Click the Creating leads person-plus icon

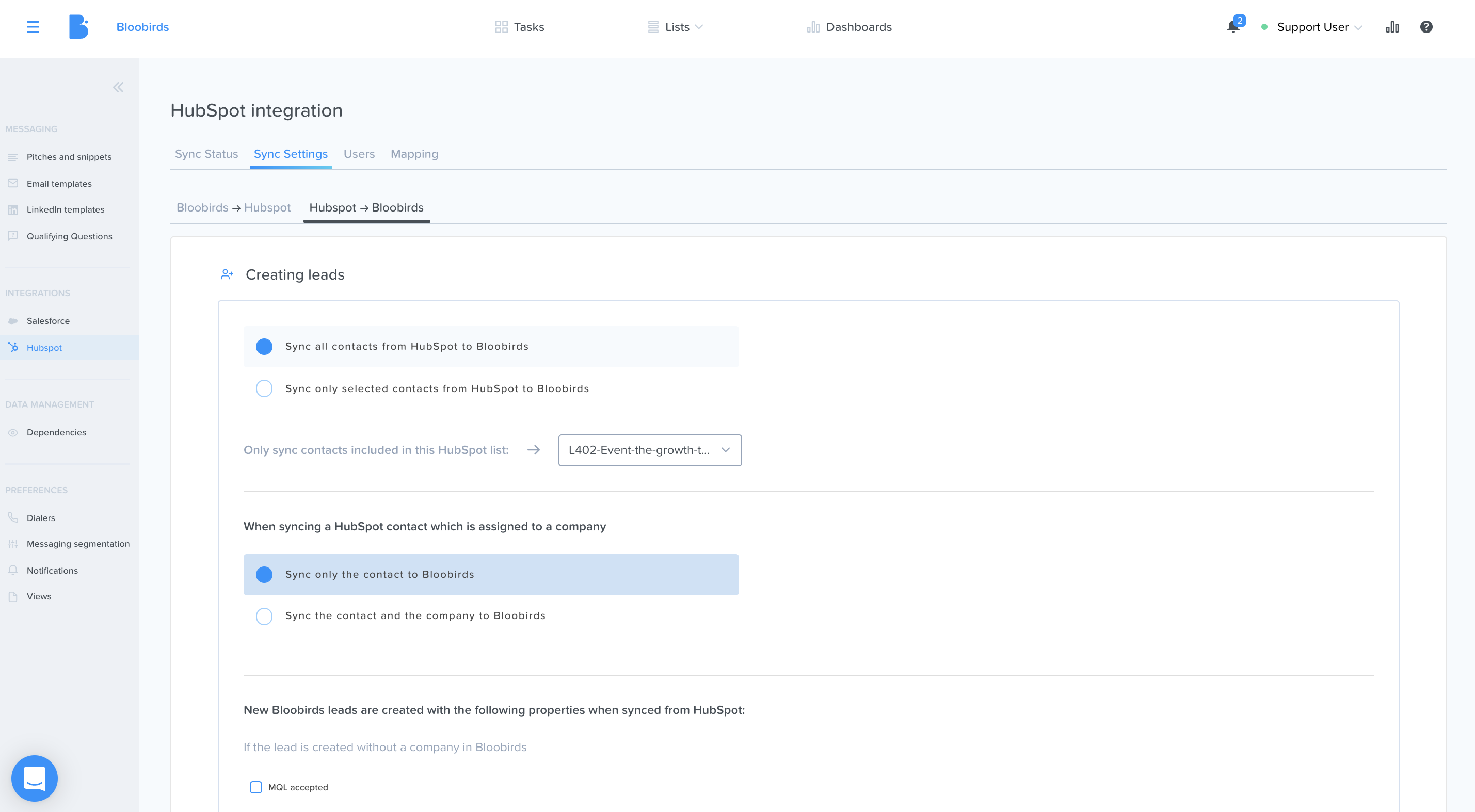click(227, 274)
